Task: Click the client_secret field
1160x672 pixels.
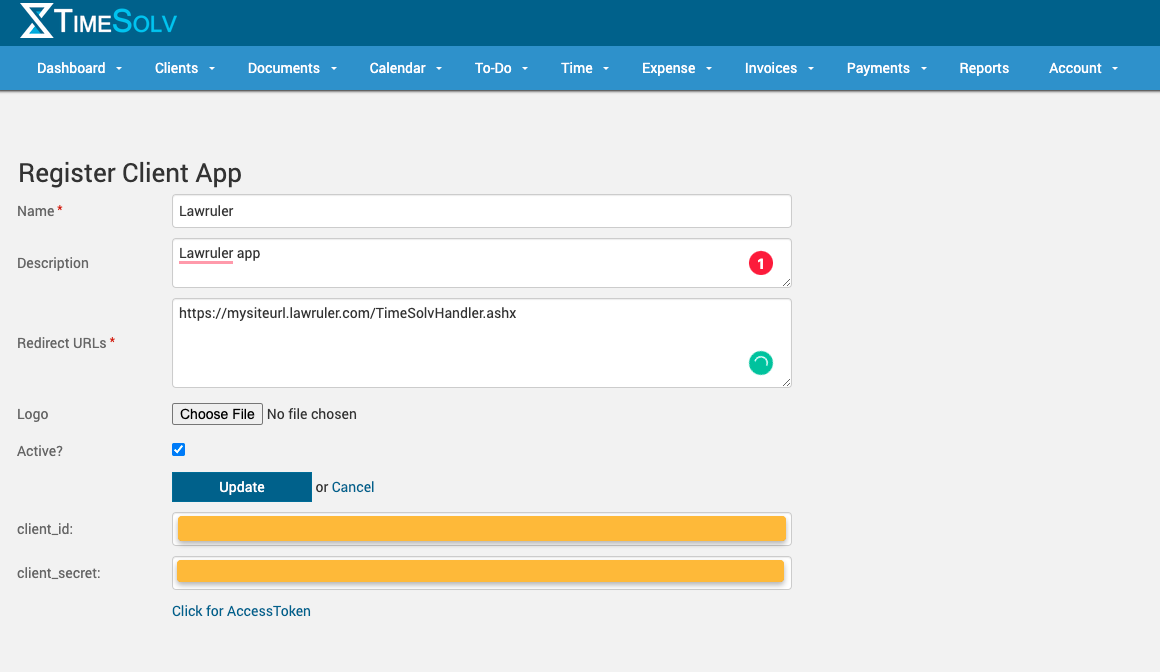Action: coord(482,573)
